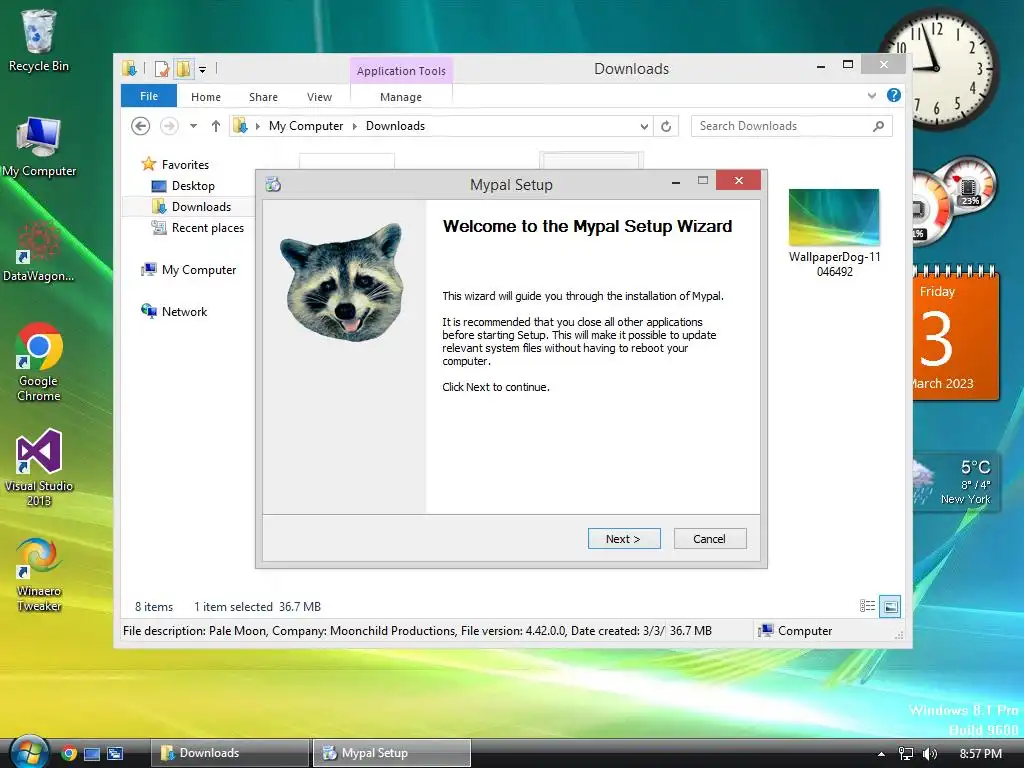Click the Forward arrow in Downloads window

pyautogui.click(x=169, y=125)
